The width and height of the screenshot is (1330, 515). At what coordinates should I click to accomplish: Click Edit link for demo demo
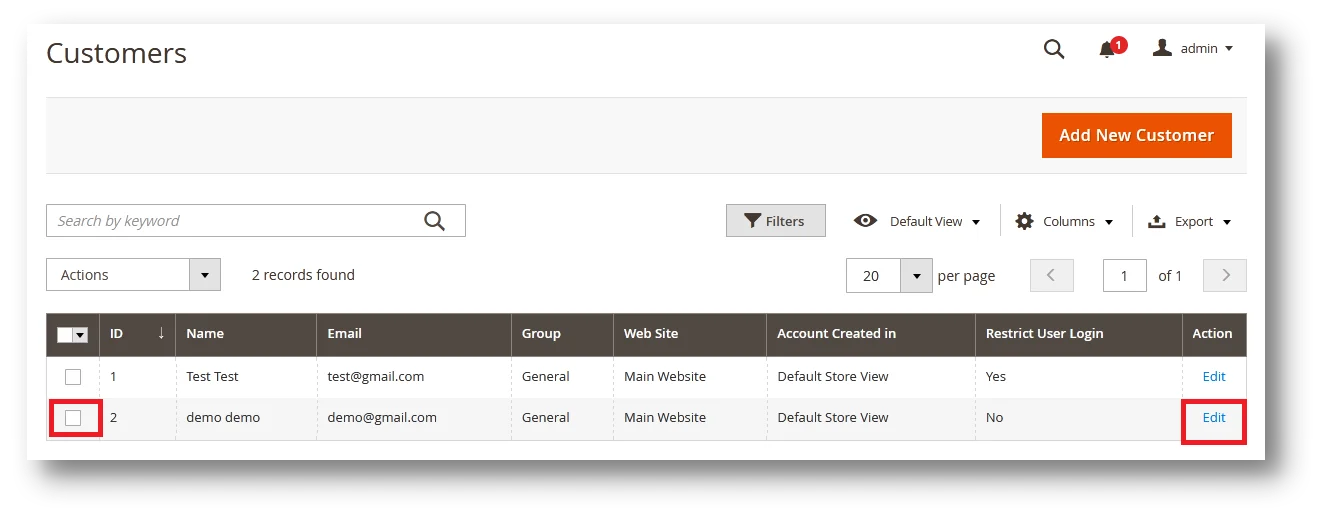tap(1214, 418)
